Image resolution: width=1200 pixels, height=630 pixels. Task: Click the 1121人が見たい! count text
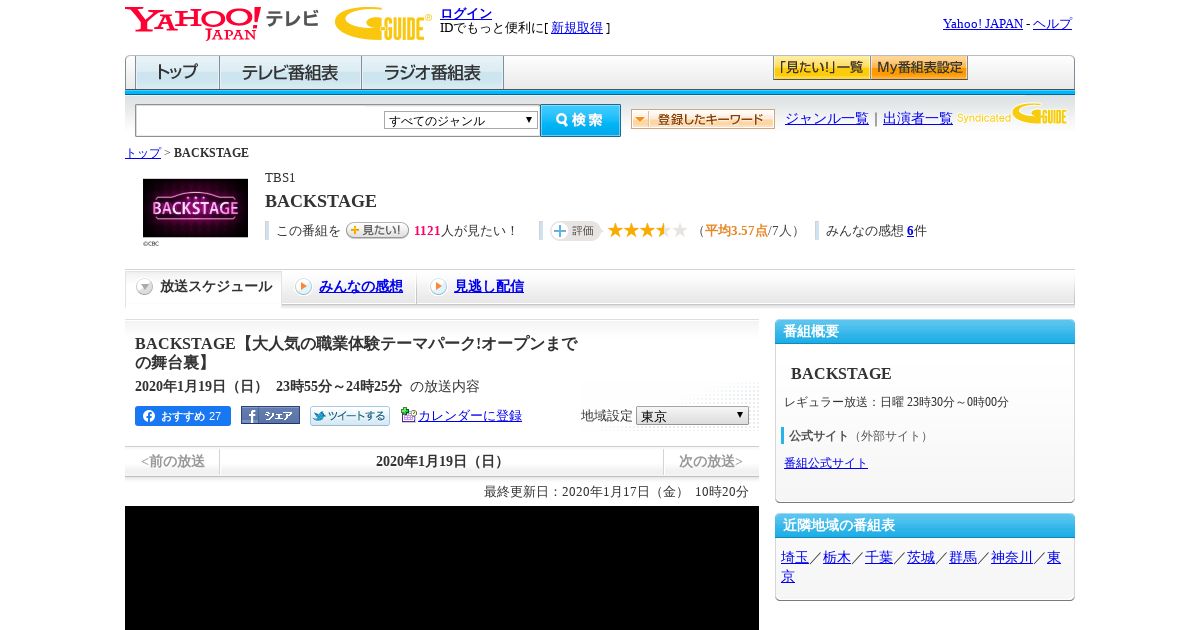click(x=466, y=231)
